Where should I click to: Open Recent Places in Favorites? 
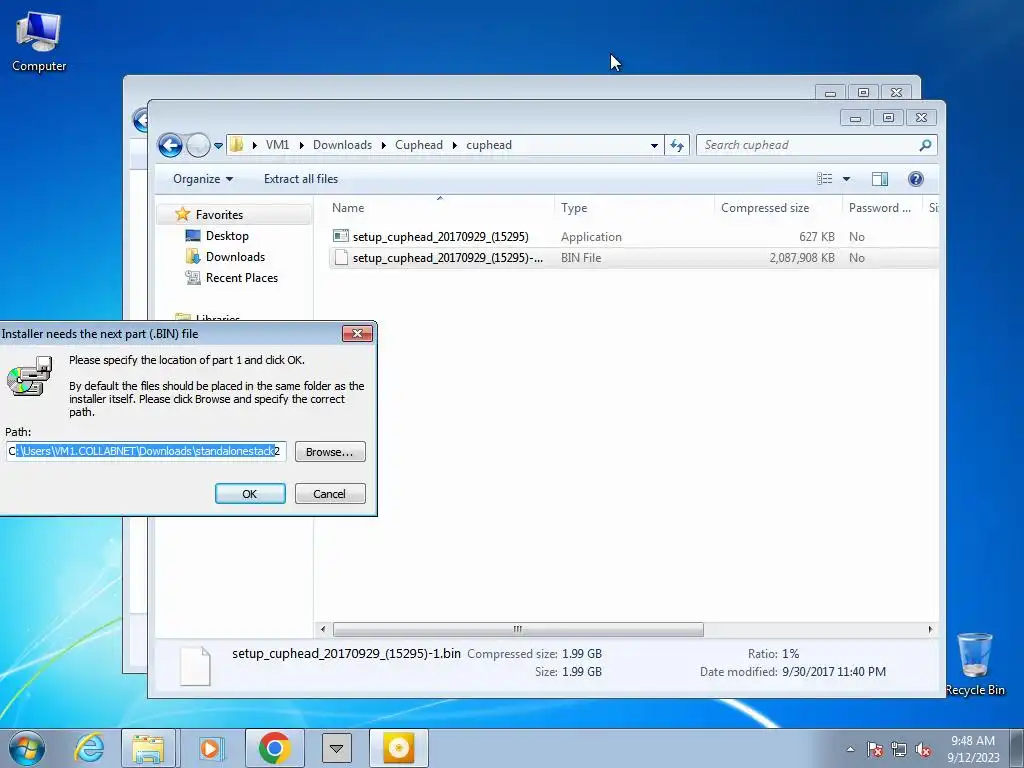242,278
